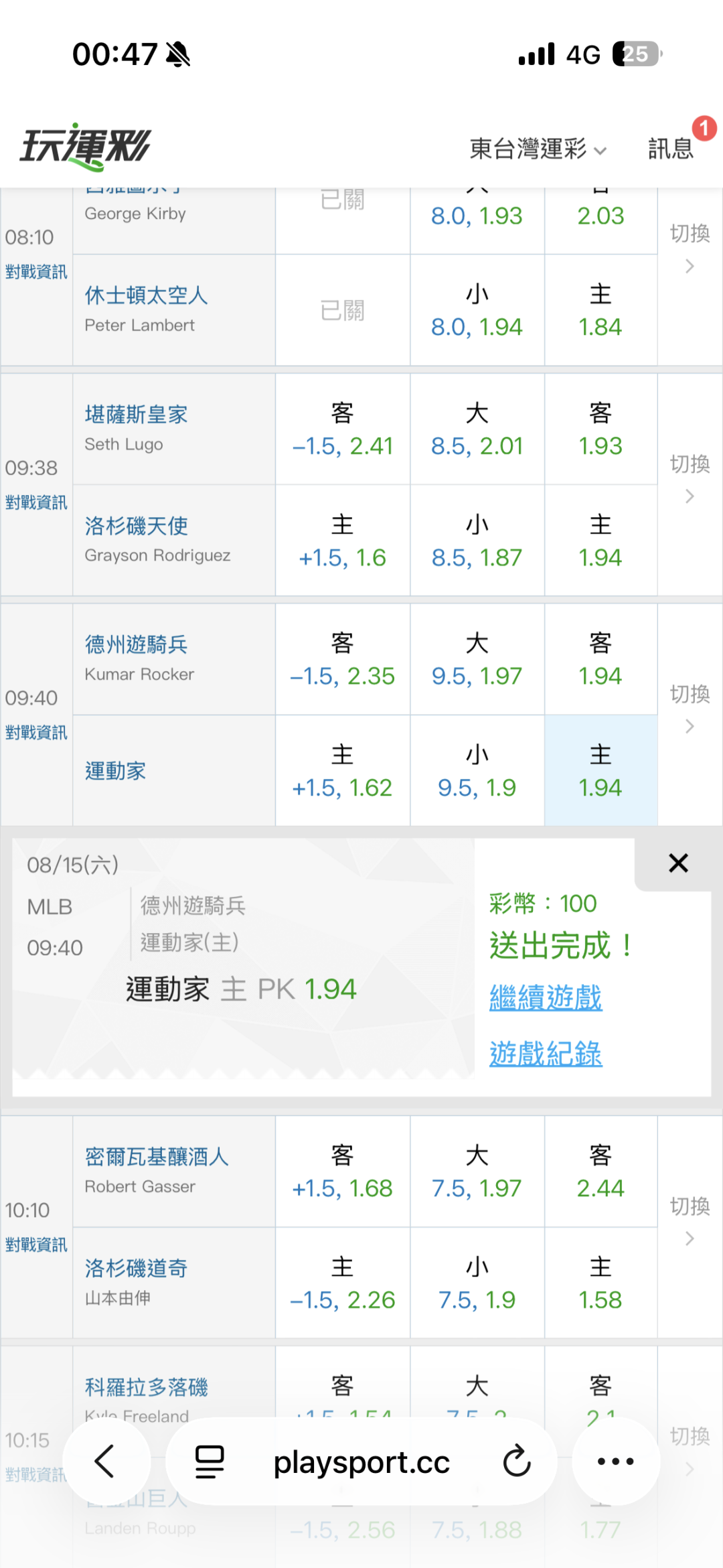Reload the playsport.cc page
723x1568 pixels.
pos(517,1462)
